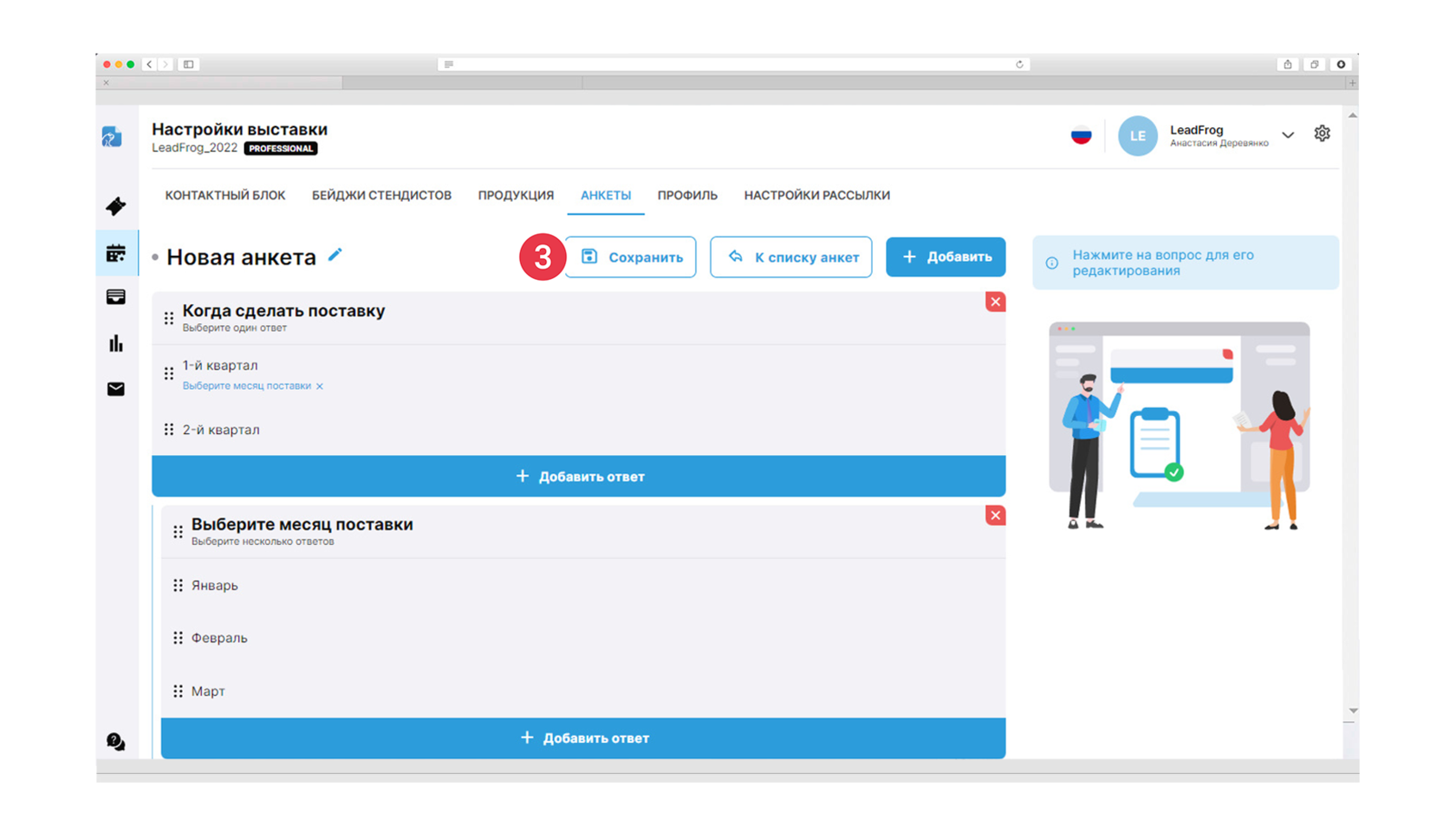Grab drag handle of Февраль answer

(178, 638)
